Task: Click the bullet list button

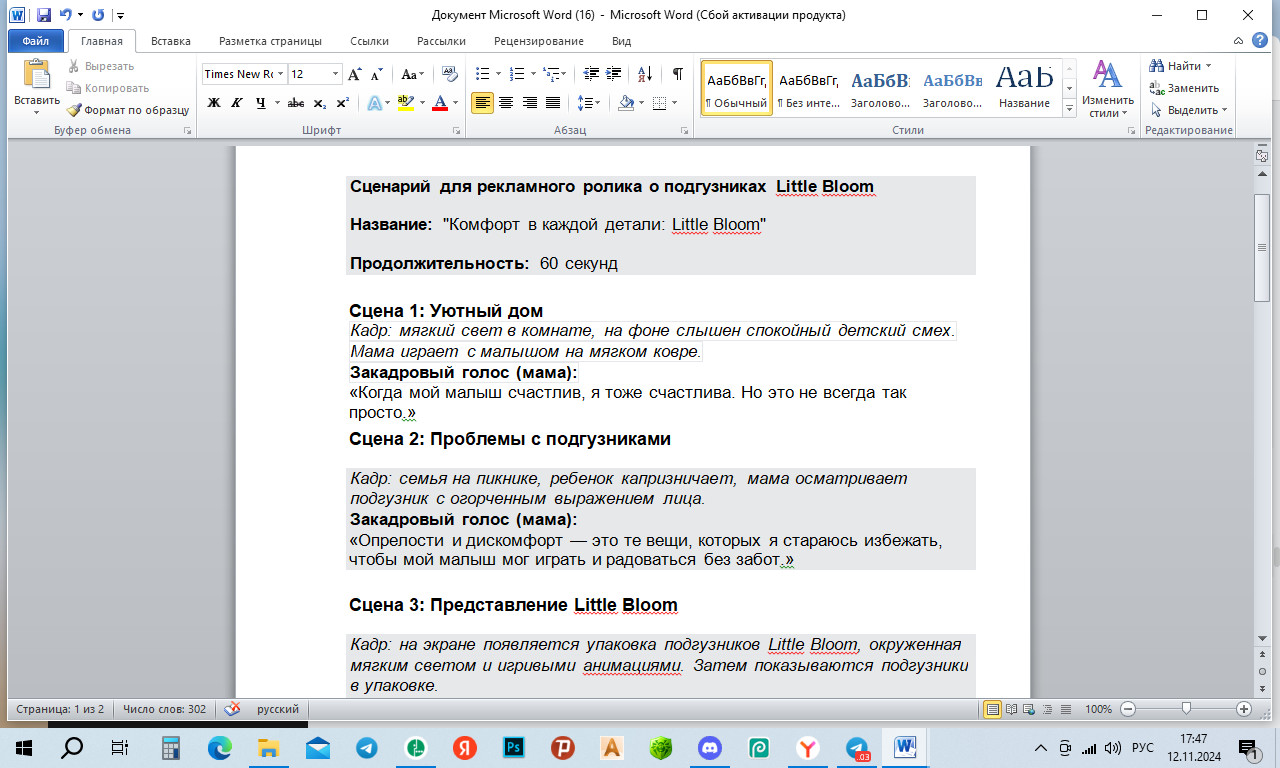Action: click(482, 74)
